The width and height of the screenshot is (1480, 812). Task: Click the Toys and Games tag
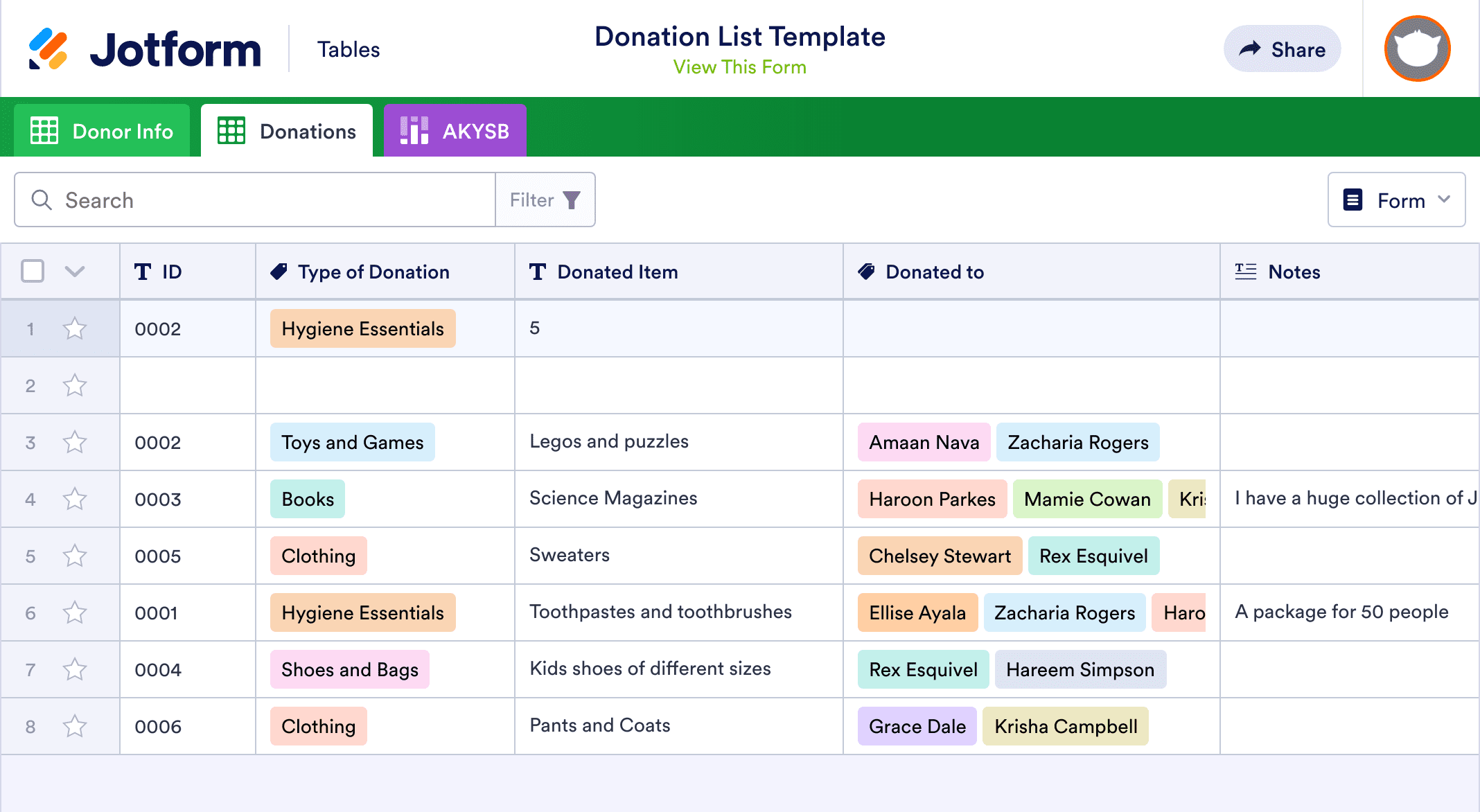pyautogui.click(x=353, y=442)
